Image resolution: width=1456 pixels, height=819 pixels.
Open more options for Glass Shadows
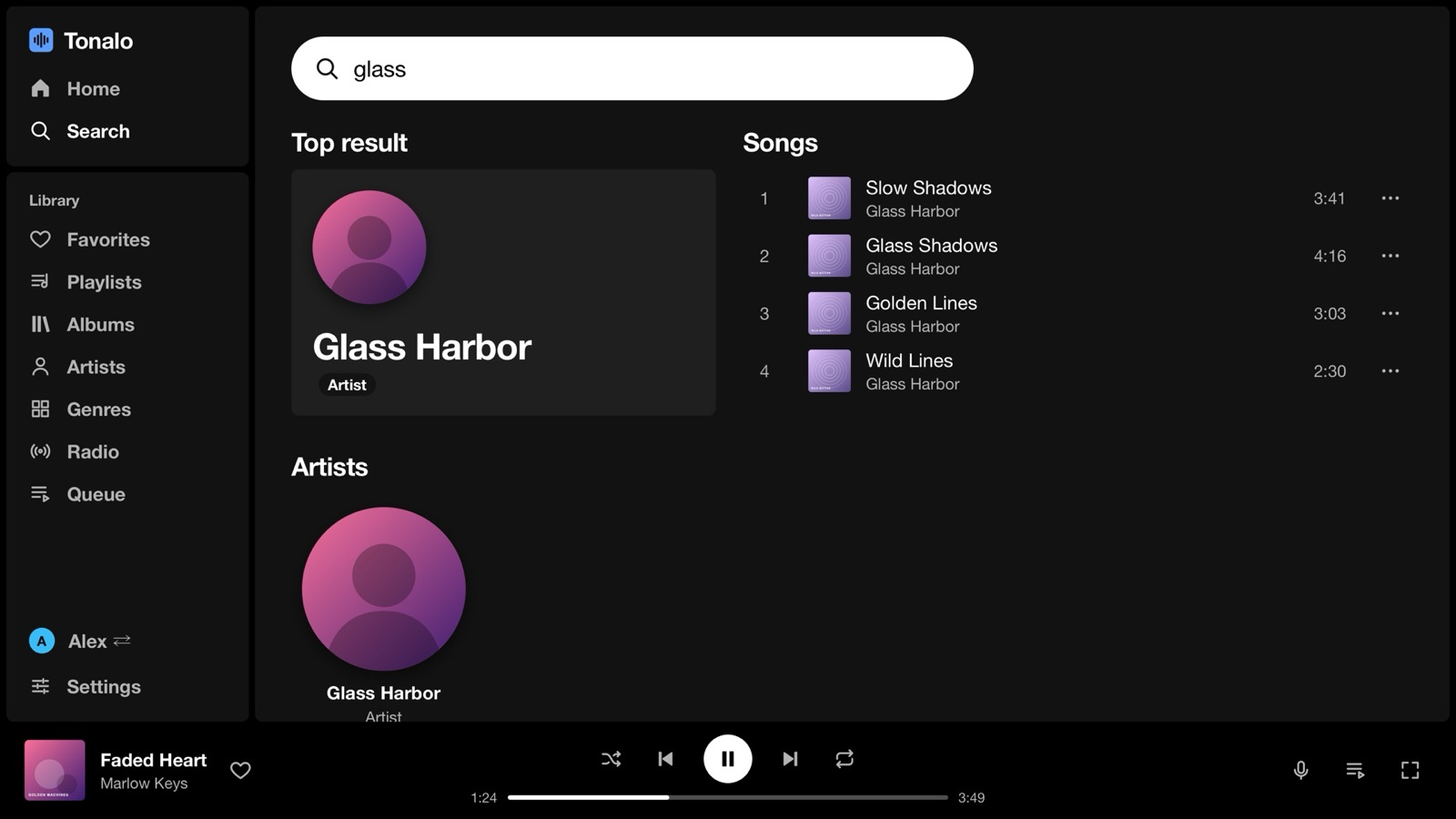coord(1390,256)
